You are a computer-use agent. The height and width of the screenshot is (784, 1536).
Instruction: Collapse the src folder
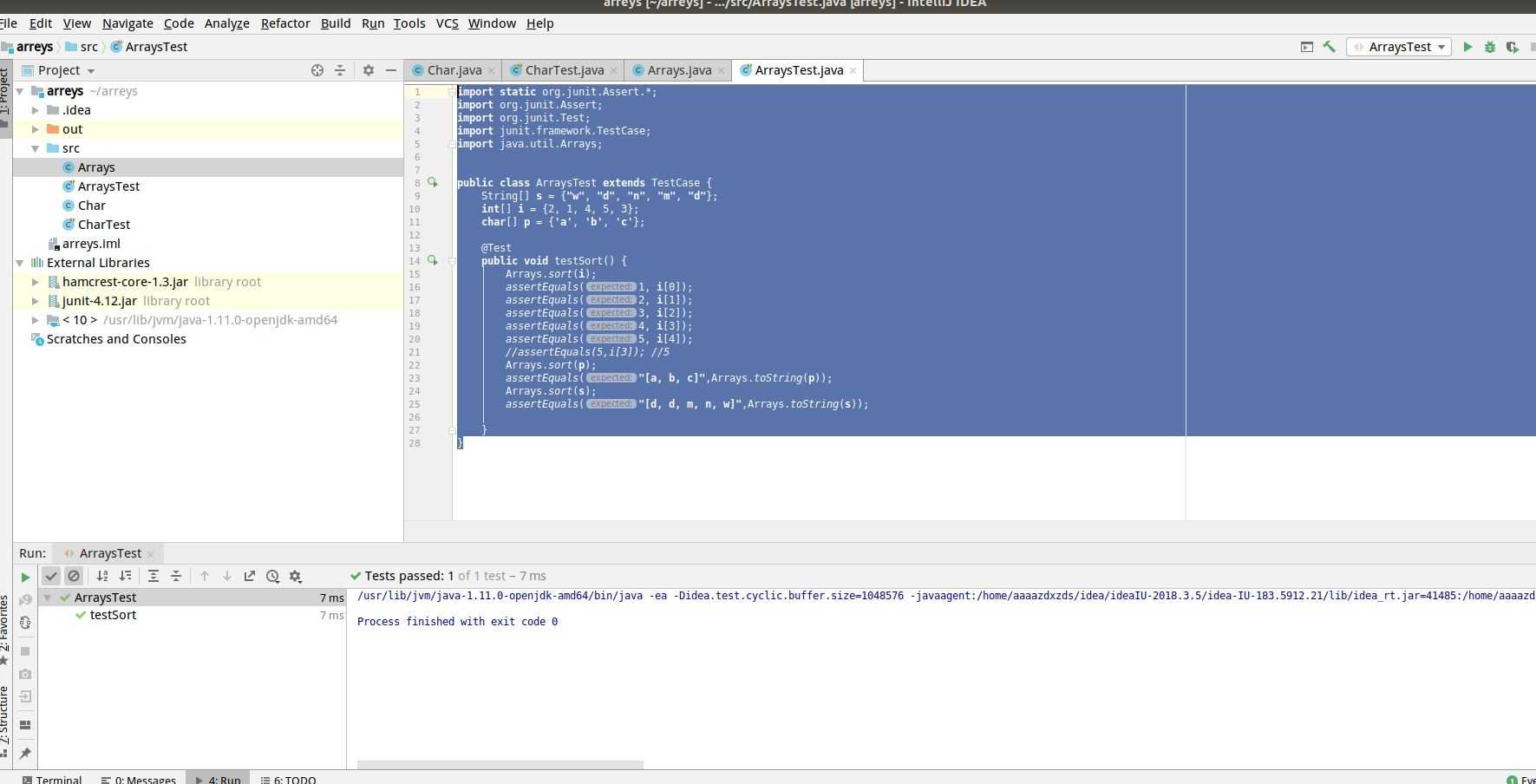pos(36,148)
